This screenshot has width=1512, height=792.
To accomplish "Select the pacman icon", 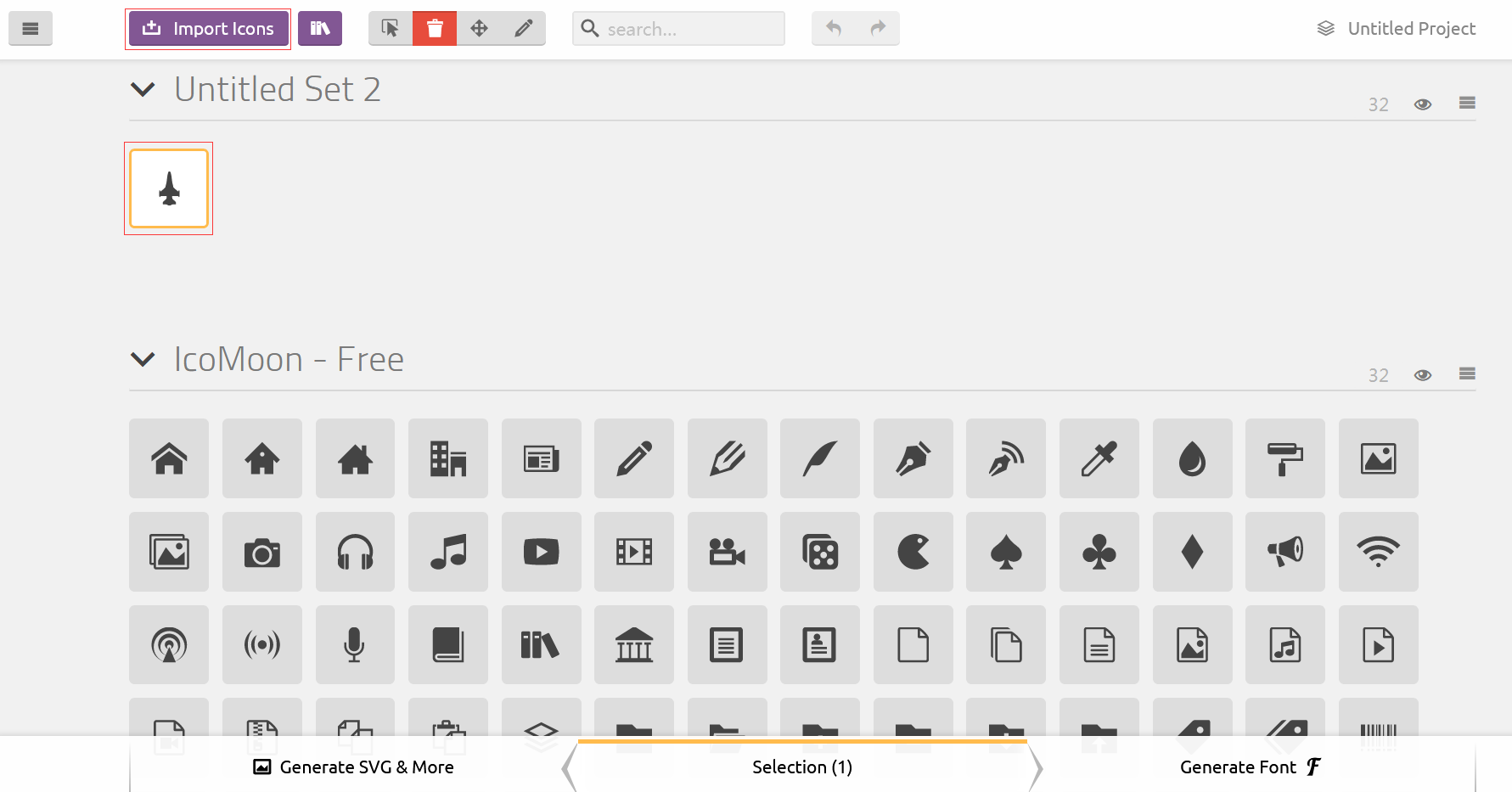I will coord(913,552).
